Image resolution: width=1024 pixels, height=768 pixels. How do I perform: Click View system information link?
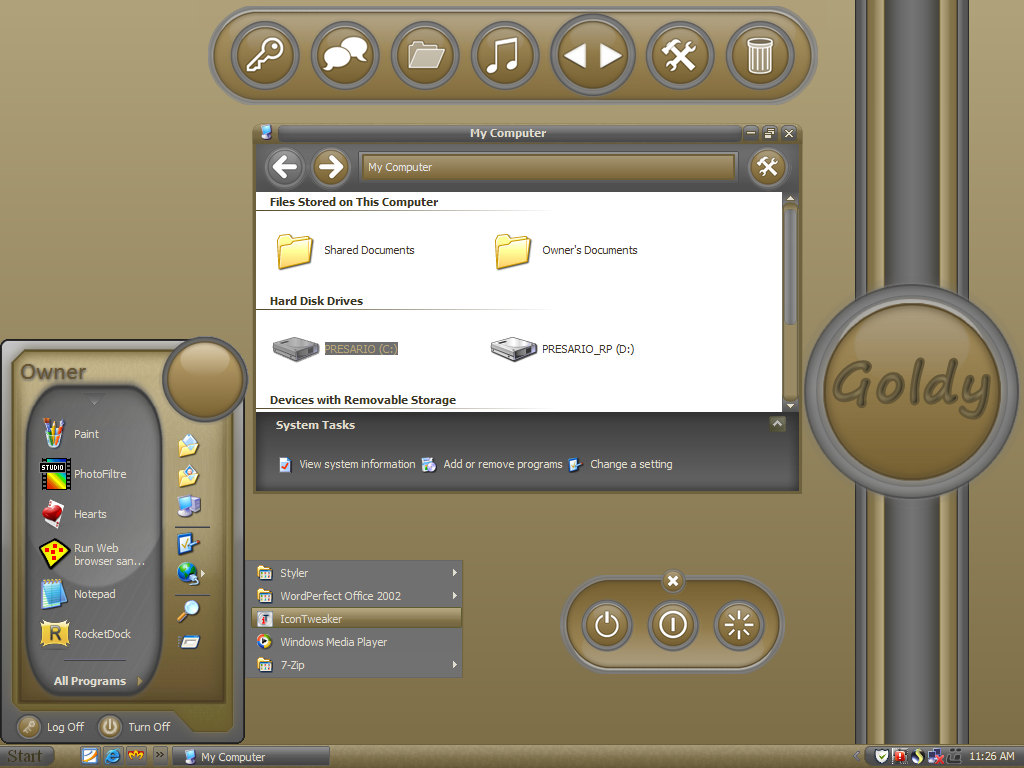click(357, 464)
